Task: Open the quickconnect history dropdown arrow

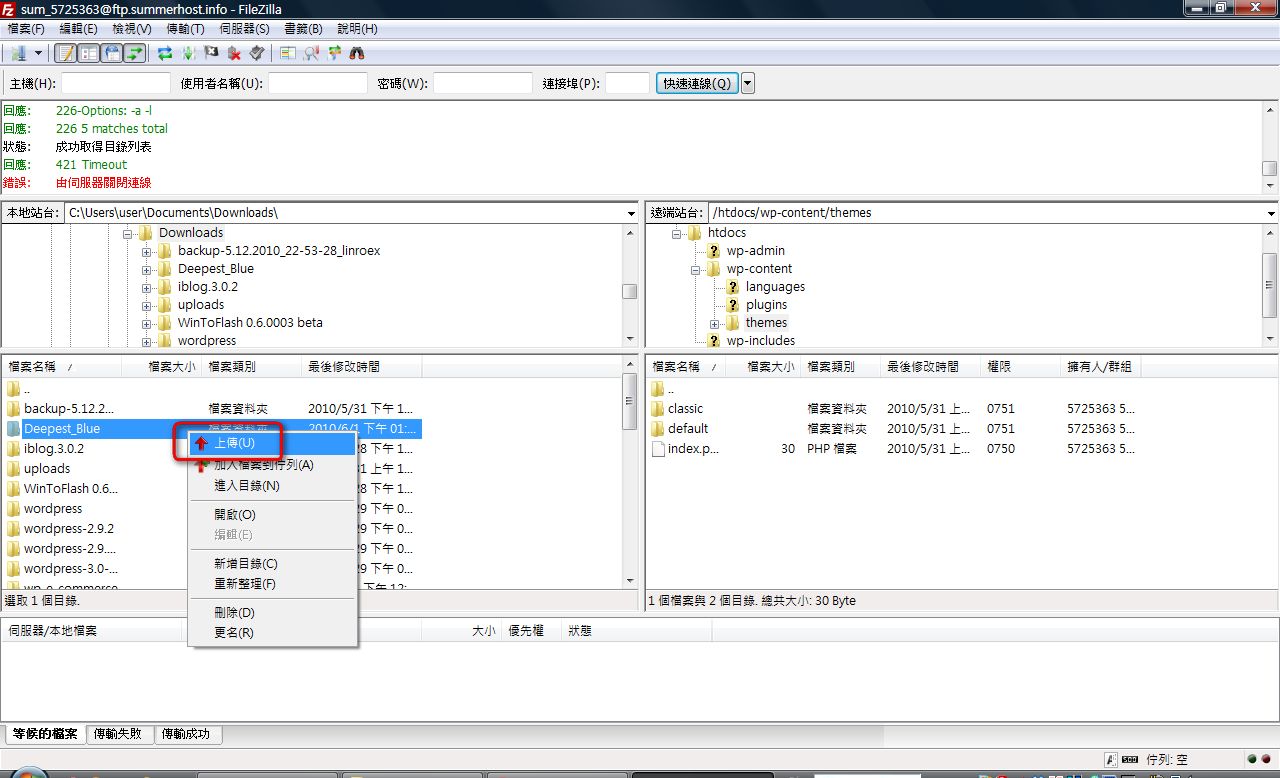Action: (x=748, y=83)
